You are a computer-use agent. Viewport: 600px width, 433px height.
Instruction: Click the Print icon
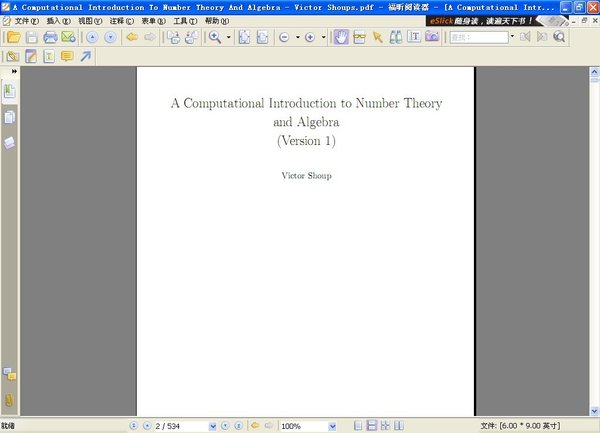[50, 37]
